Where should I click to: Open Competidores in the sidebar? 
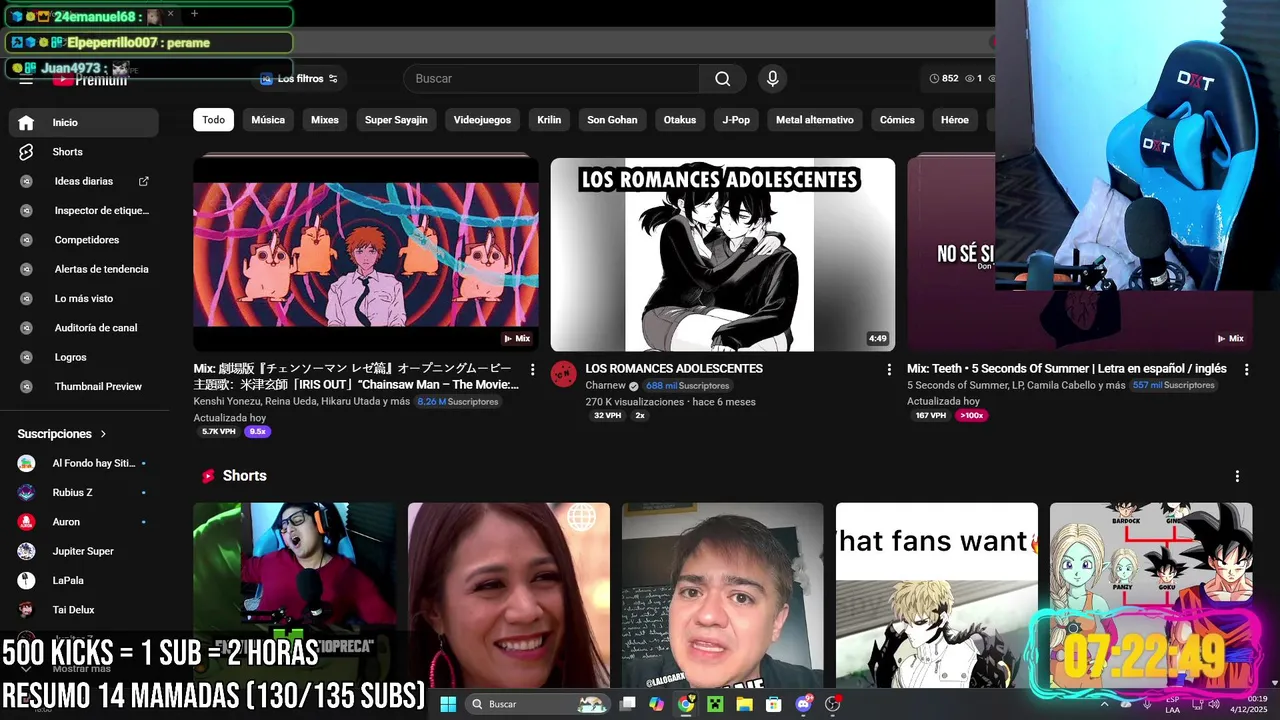pos(84,240)
